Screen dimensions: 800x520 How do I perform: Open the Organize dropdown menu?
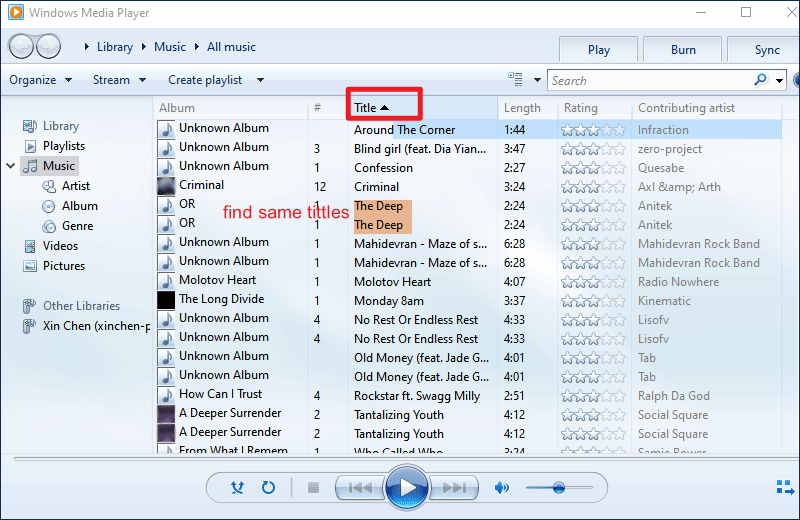point(41,80)
